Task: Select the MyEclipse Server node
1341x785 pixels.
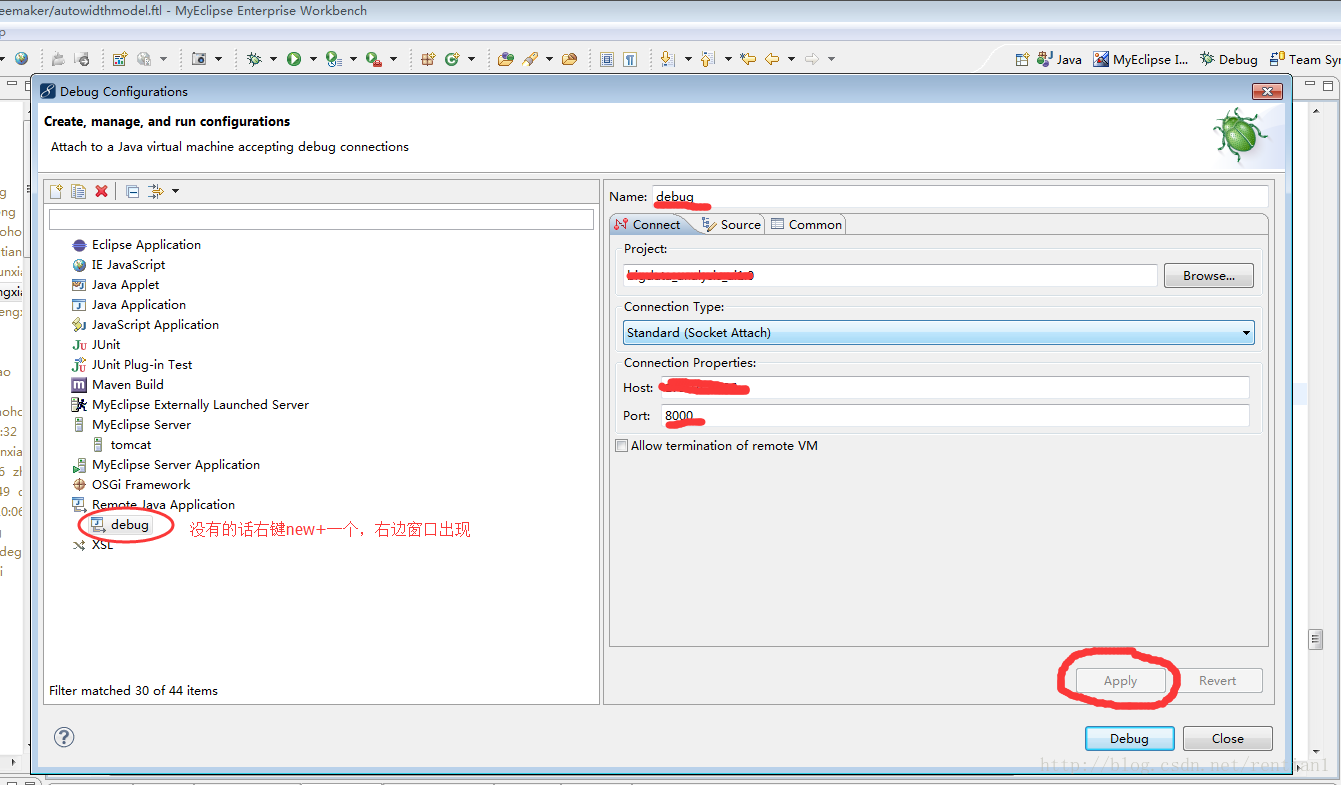Action: click(131, 425)
